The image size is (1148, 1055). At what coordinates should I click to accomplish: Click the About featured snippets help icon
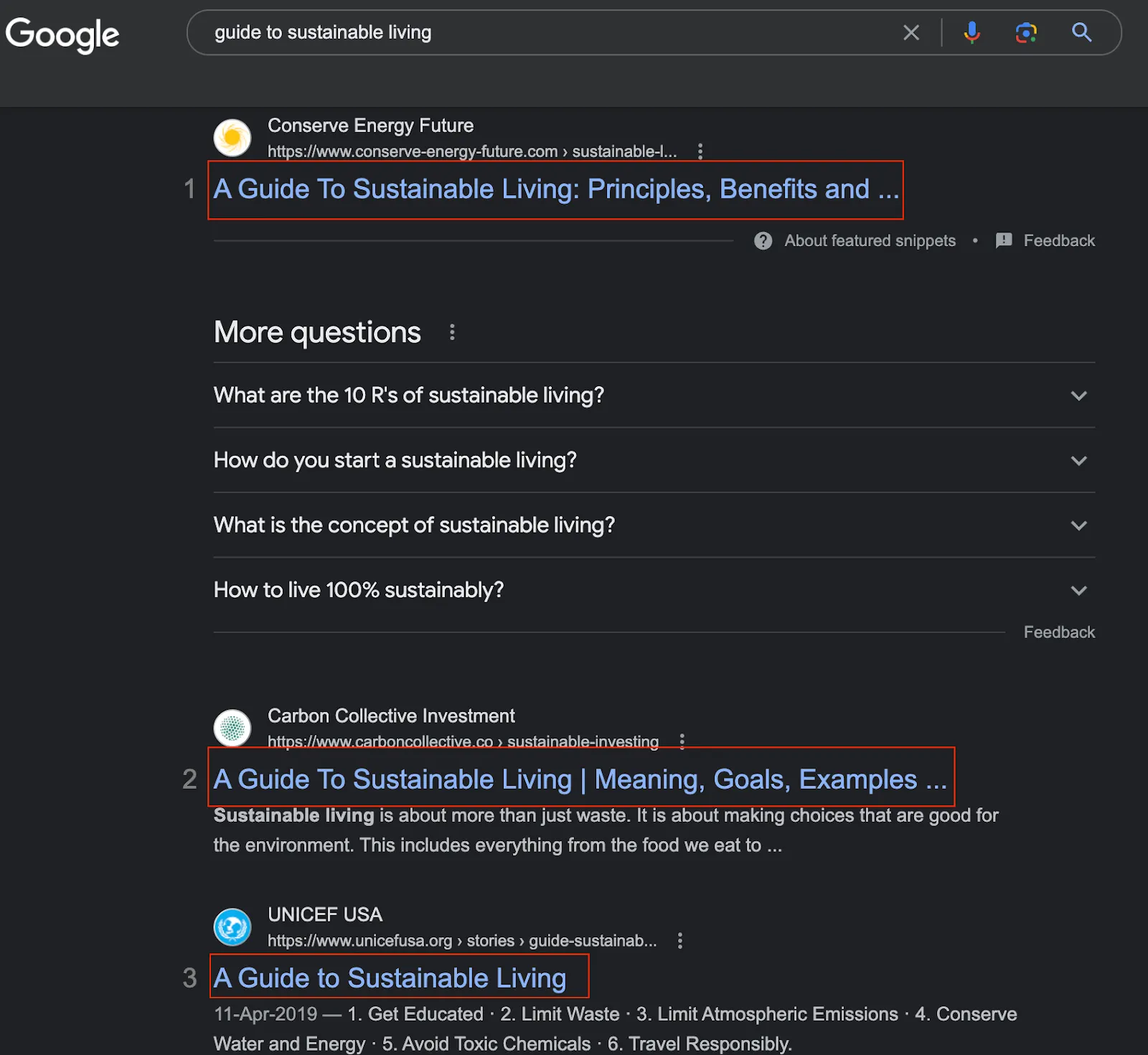tap(763, 240)
